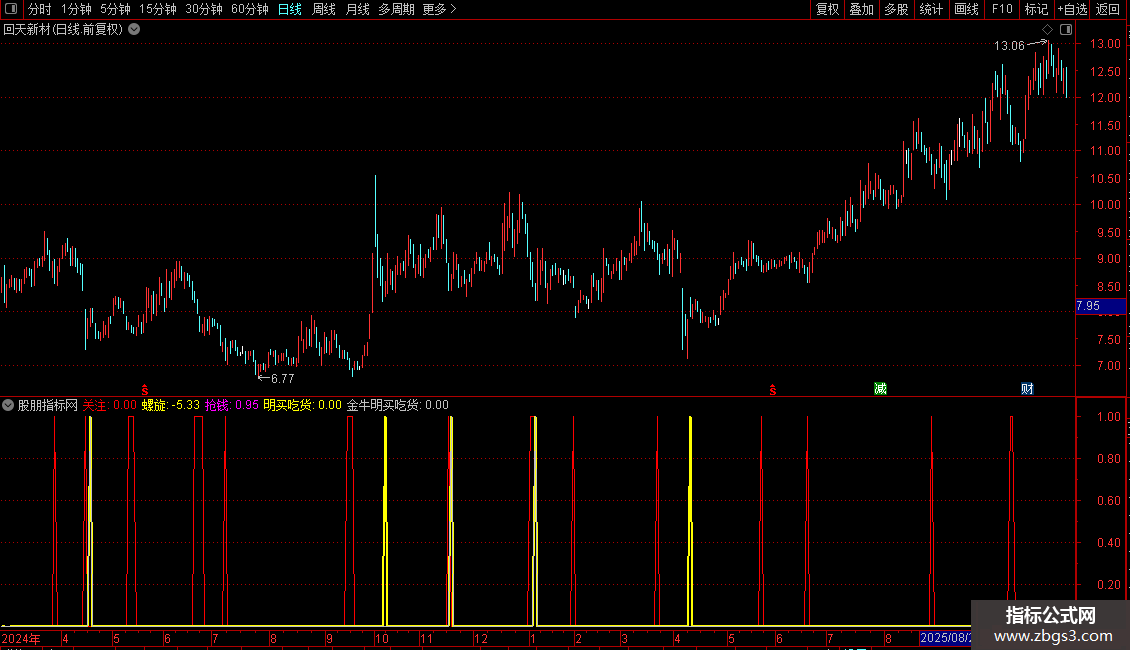Expand the 更多 more periods menu
This screenshot has width=1130, height=650.
(440, 9)
